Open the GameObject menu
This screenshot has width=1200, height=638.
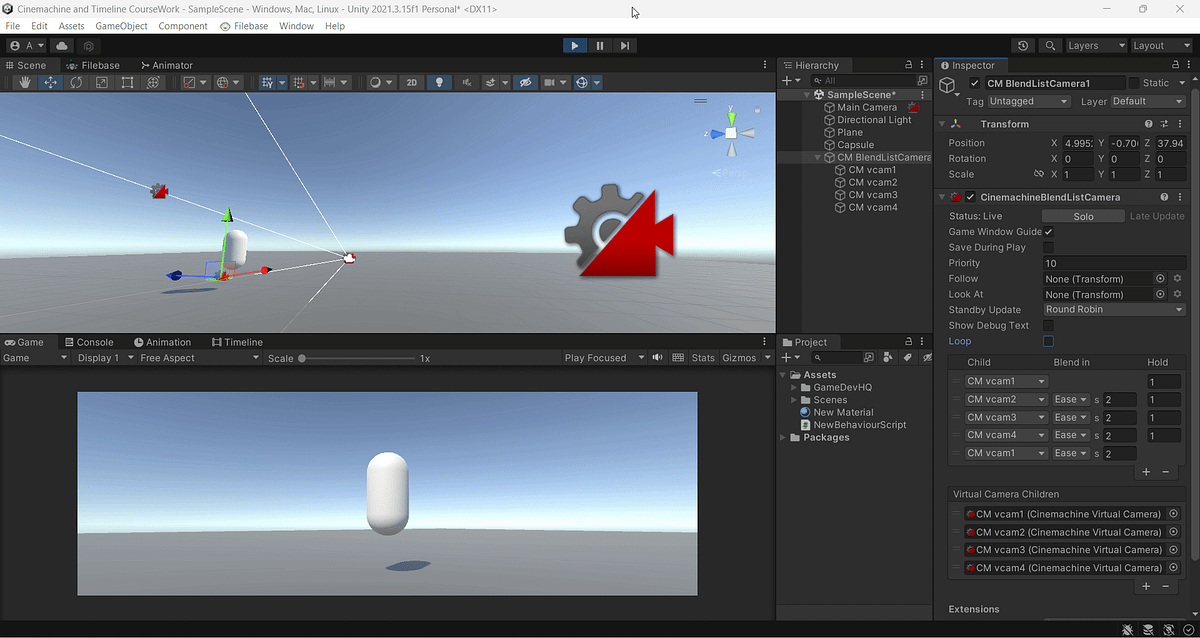click(x=121, y=26)
